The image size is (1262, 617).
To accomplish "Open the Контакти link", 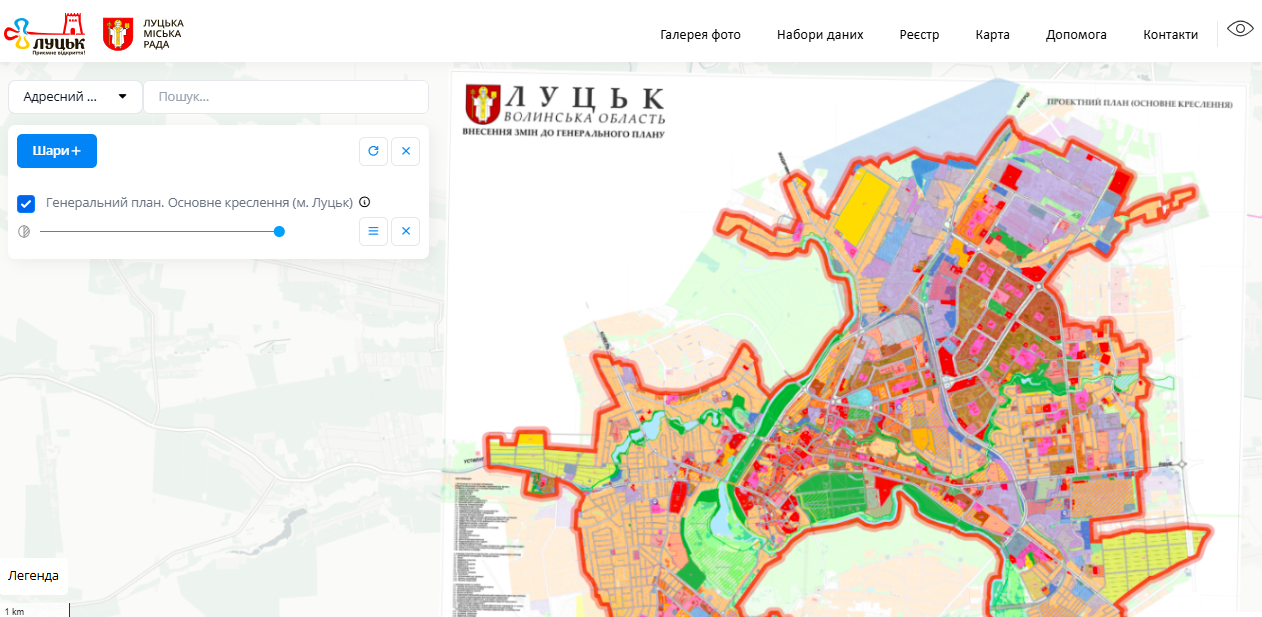I will 1170,34.
